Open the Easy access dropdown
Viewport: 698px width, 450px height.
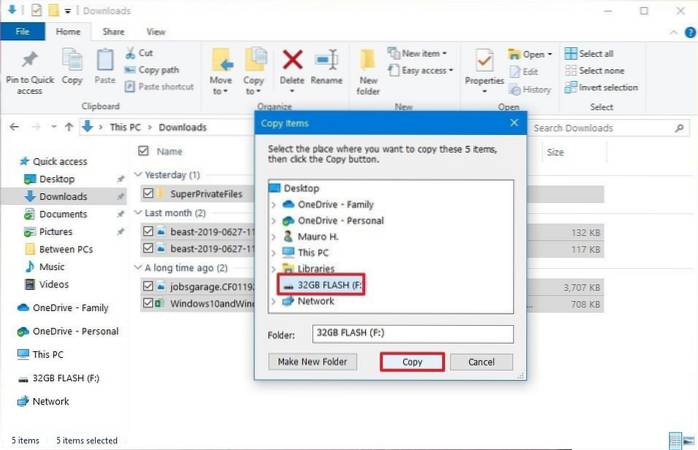click(421, 70)
